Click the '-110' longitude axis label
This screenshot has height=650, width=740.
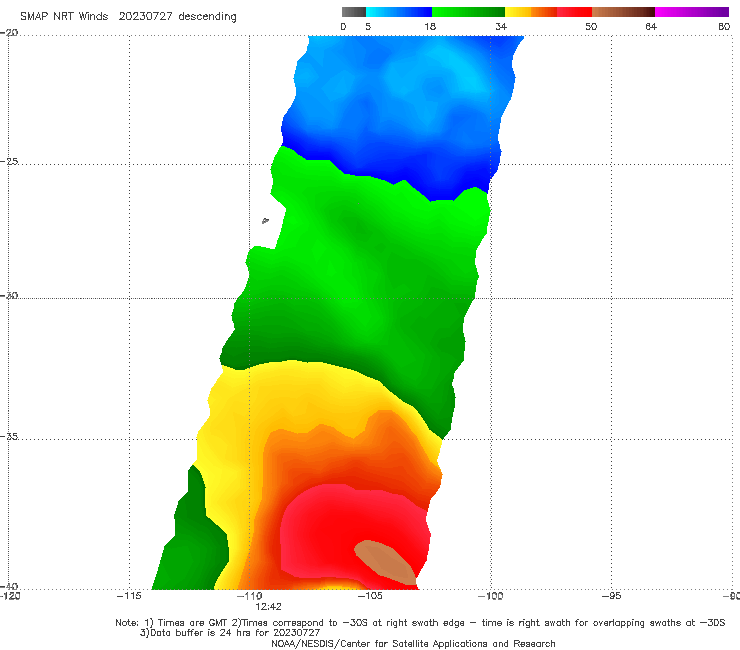pos(250,596)
